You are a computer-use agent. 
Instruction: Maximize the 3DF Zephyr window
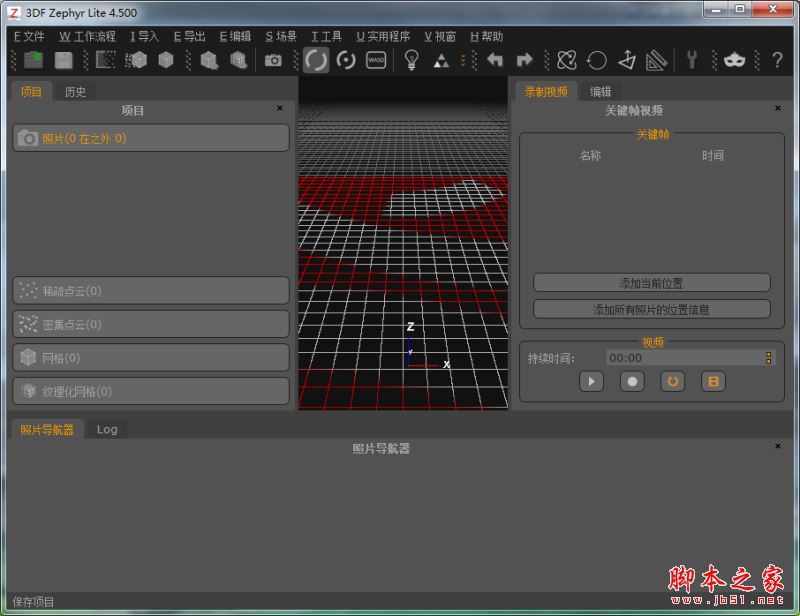point(740,9)
